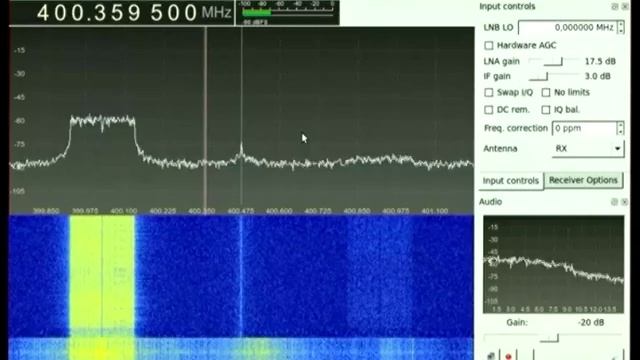Screen dimensions: 640x360
Task: Open the Antenna dropdown showing RX
Action: pyautogui.click(x=588, y=149)
